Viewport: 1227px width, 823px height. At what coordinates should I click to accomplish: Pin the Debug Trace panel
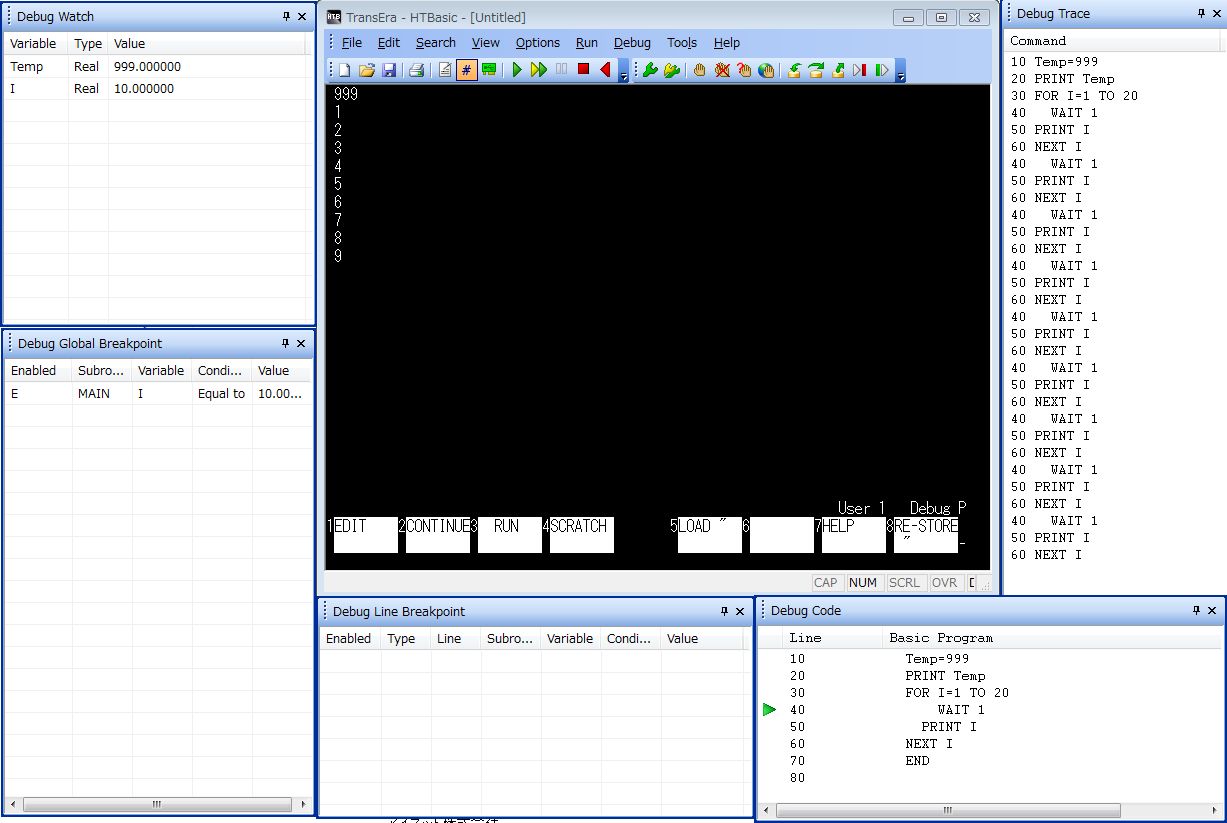coord(1201,13)
